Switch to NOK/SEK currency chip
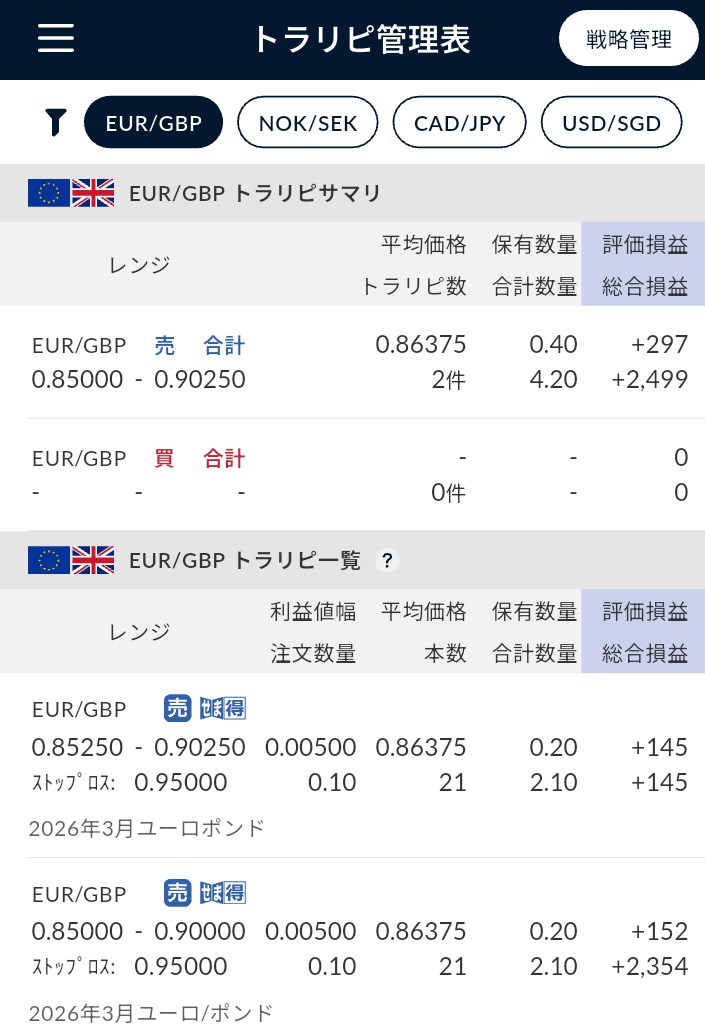This screenshot has height=1034, width=705. click(x=307, y=123)
